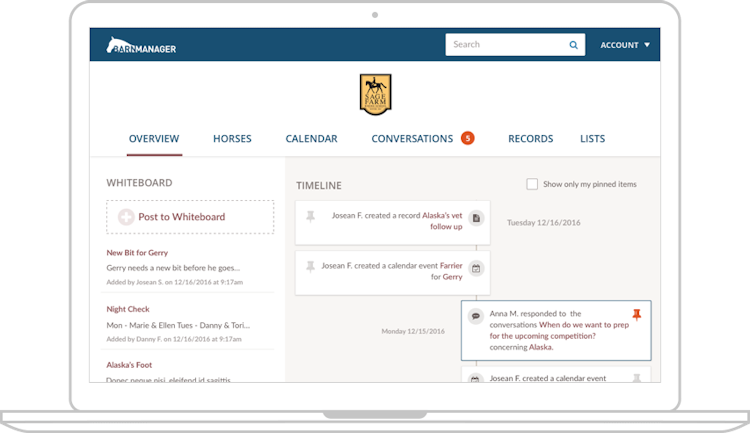This screenshot has height=433, width=750.
Task: Pin the Alaska's vet follow up record item
Action: coord(310,216)
